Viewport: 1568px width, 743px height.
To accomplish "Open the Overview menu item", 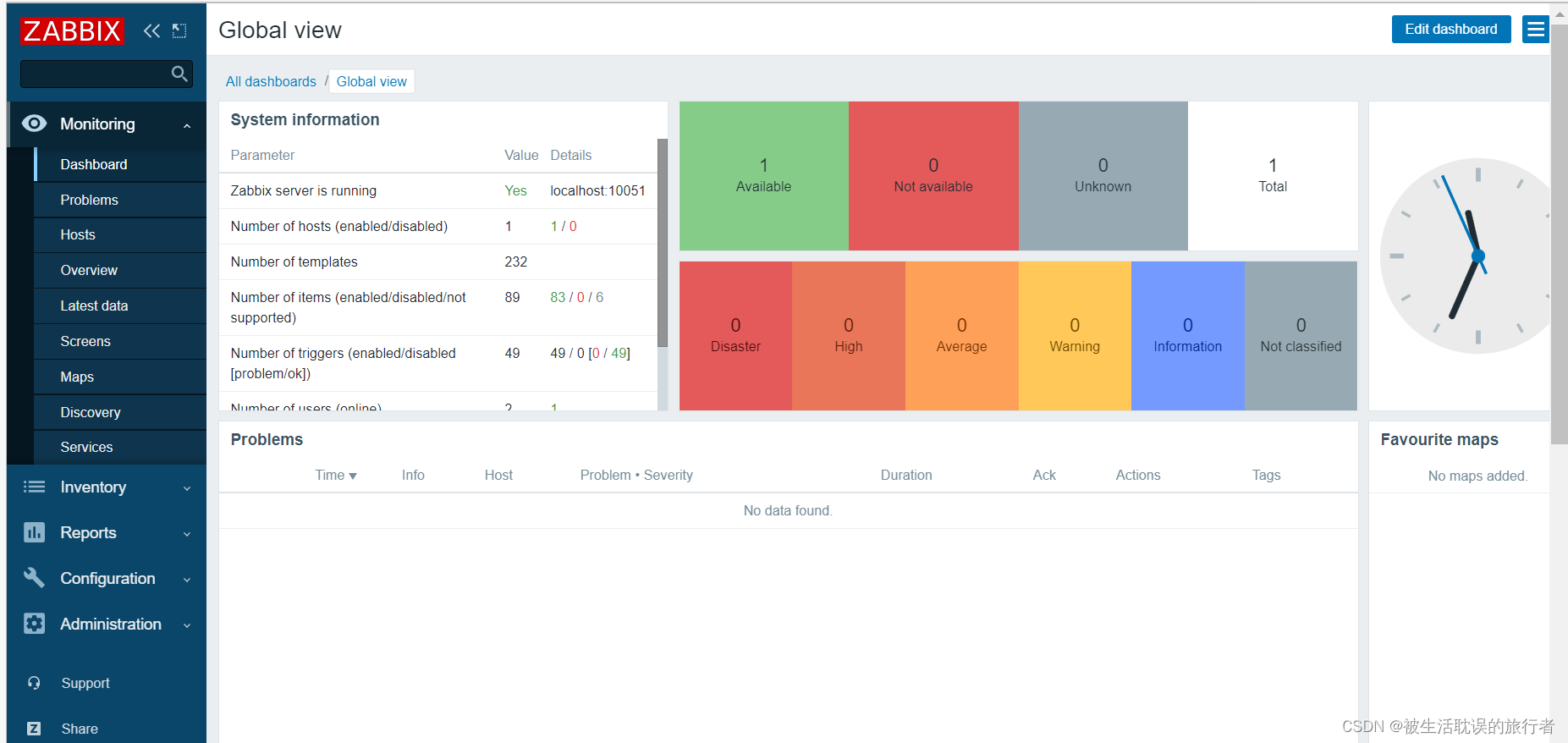I will coord(120,270).
